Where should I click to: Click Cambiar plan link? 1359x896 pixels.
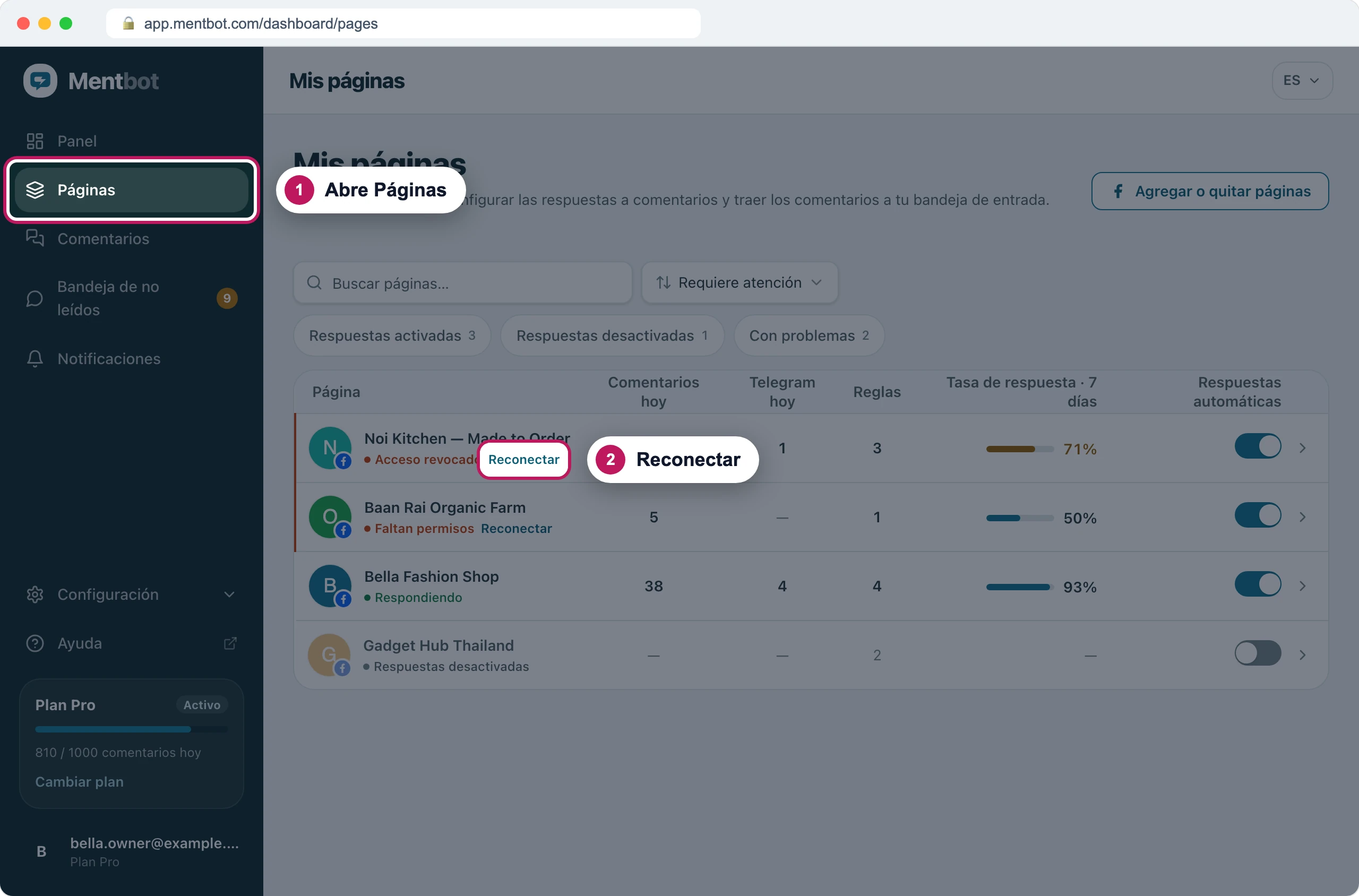(80, 782)
